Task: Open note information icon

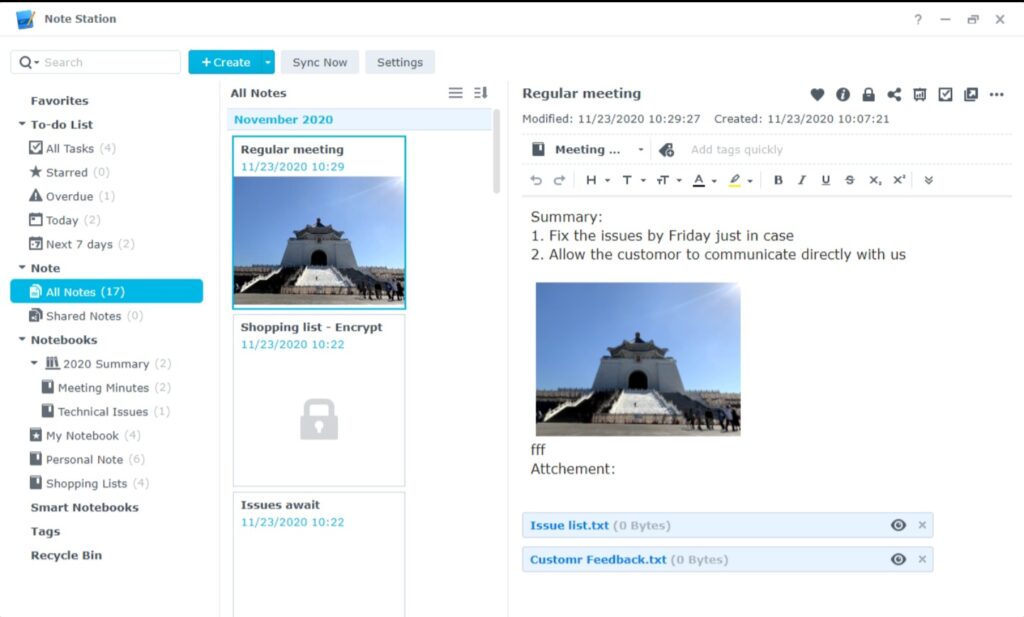Action: pyautogui.click(x=843, y=94)
